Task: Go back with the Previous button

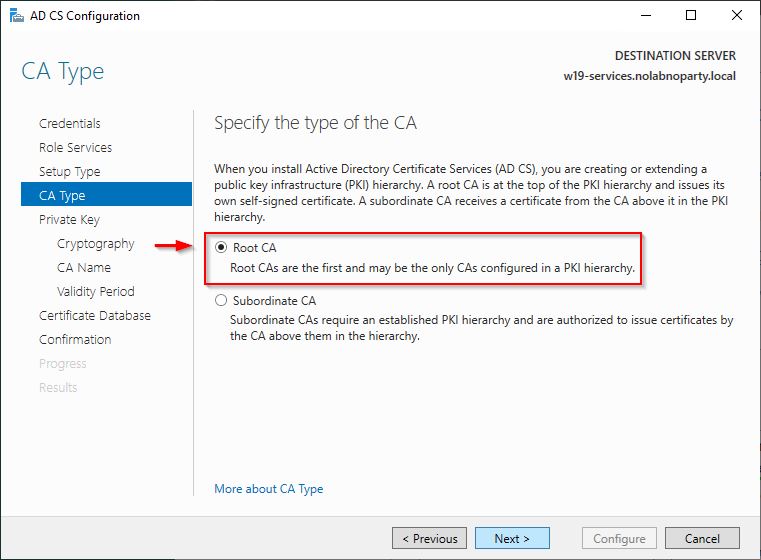Action: click(x=430, y=538)
